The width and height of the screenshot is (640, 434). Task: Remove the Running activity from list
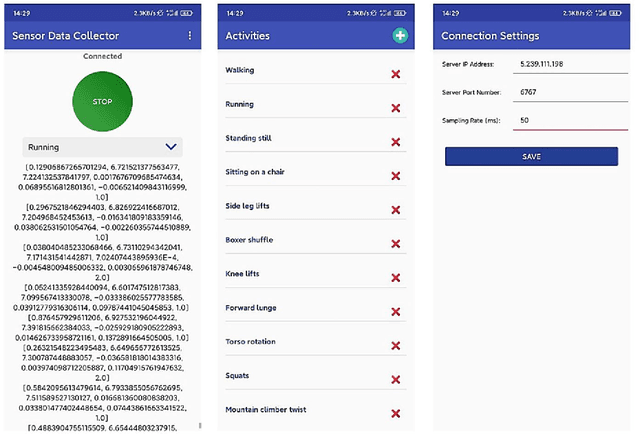(x=396, y=108)
